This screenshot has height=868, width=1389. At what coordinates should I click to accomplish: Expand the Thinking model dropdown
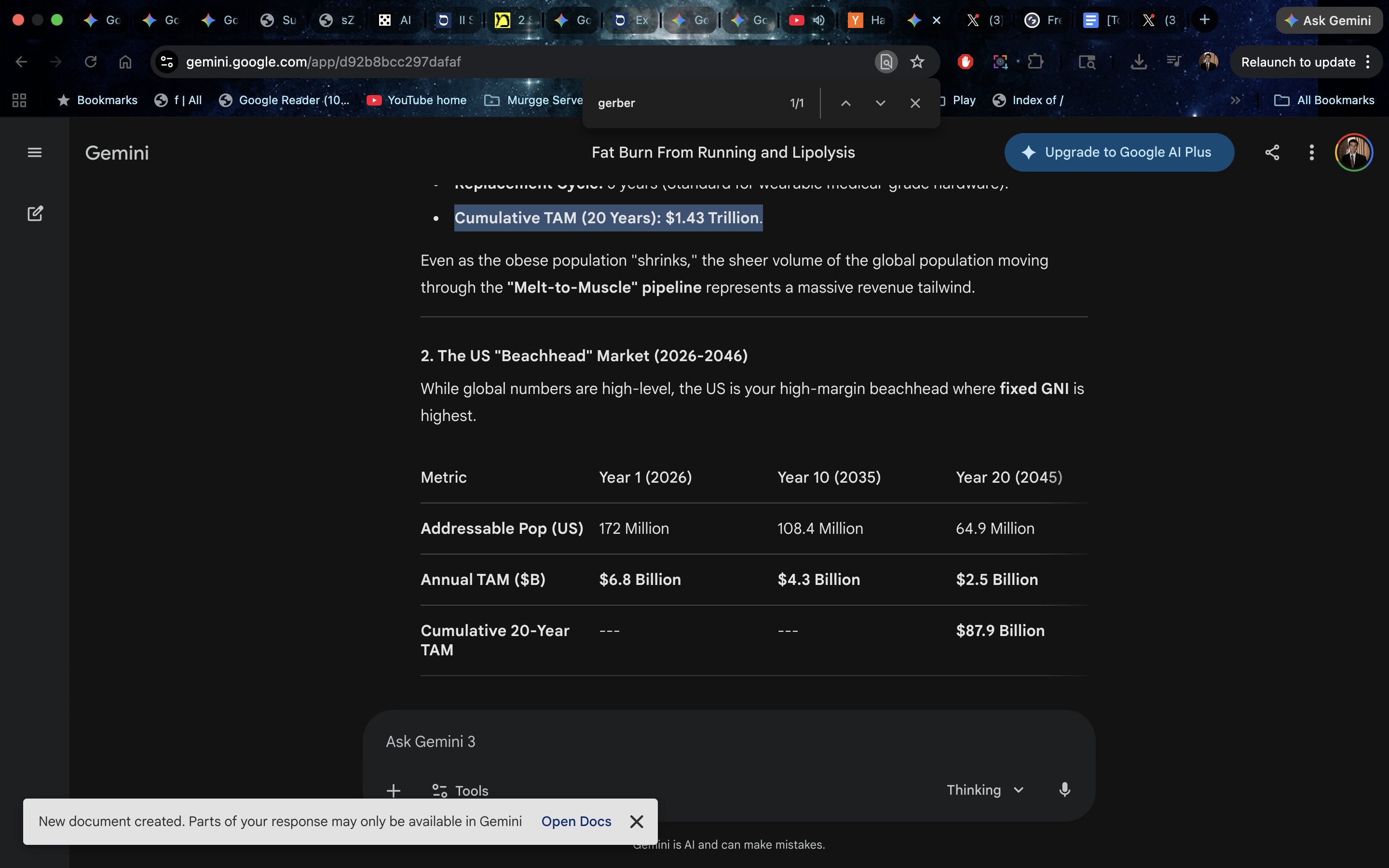[985, 790]
